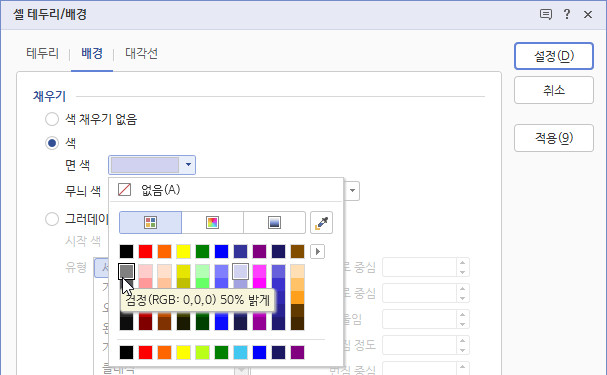Click the 적용(9) button
Viewport: 607px width, 375px height.
pyautogui.click(x=554, y=138)
